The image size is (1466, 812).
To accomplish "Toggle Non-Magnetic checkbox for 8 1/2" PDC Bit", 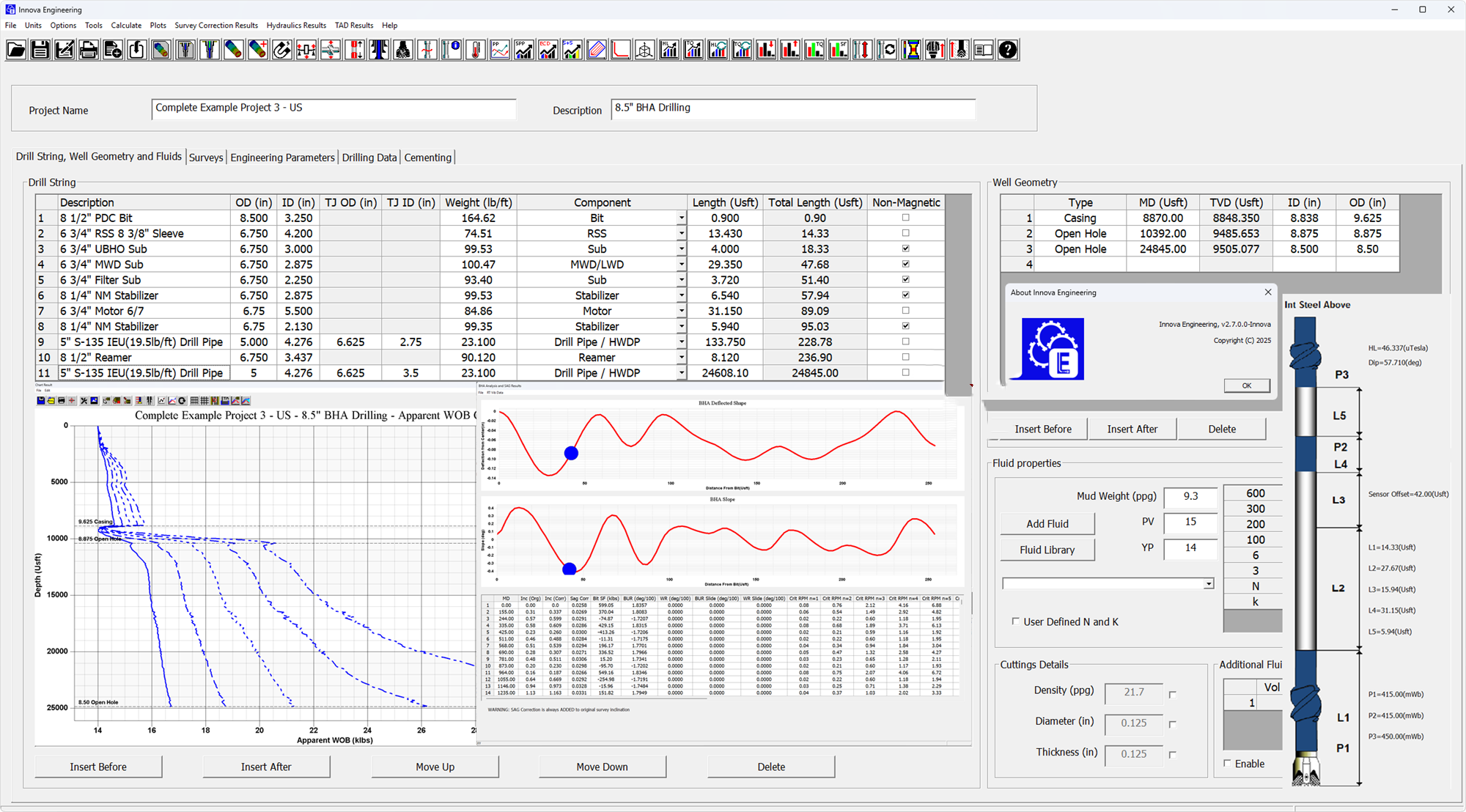I will [x=906, y=218].
